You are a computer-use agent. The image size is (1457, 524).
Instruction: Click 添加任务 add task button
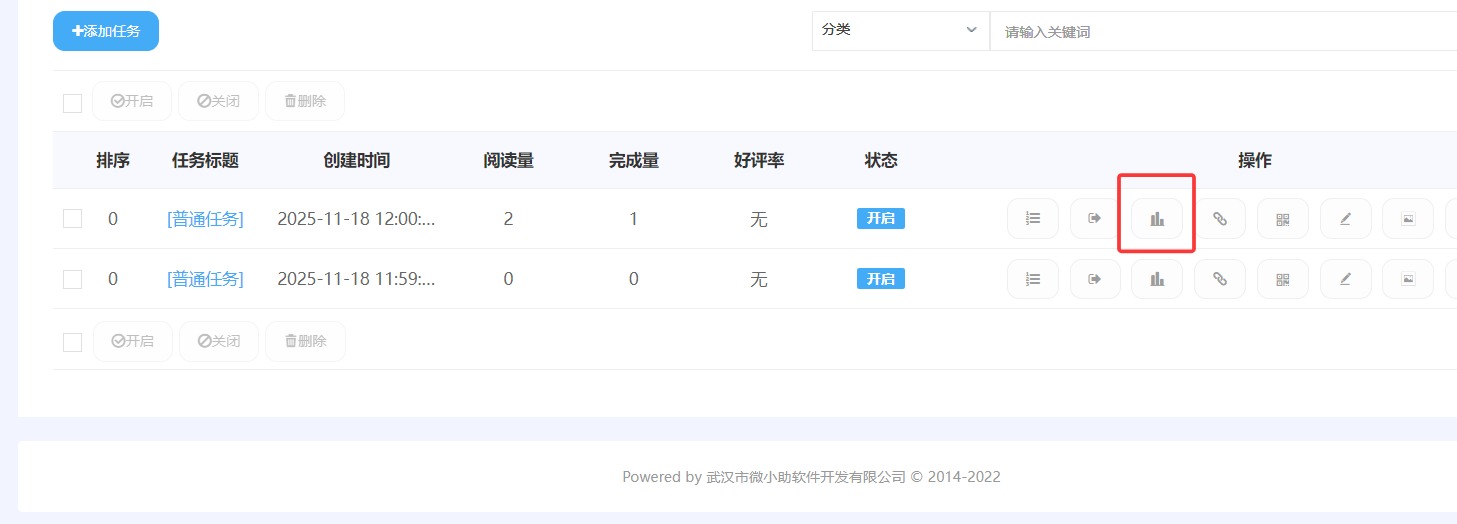point(106,31)
